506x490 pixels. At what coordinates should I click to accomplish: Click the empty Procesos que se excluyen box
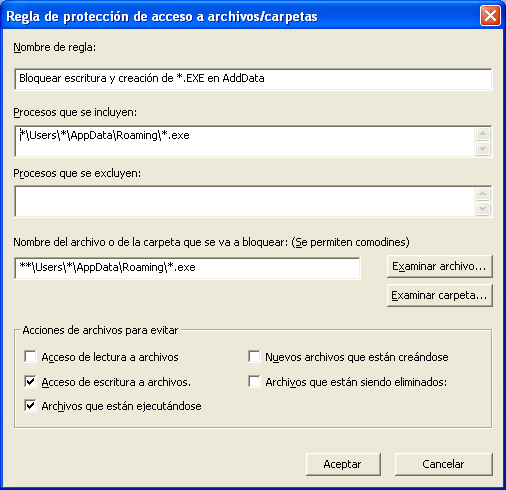pos(245,201)
